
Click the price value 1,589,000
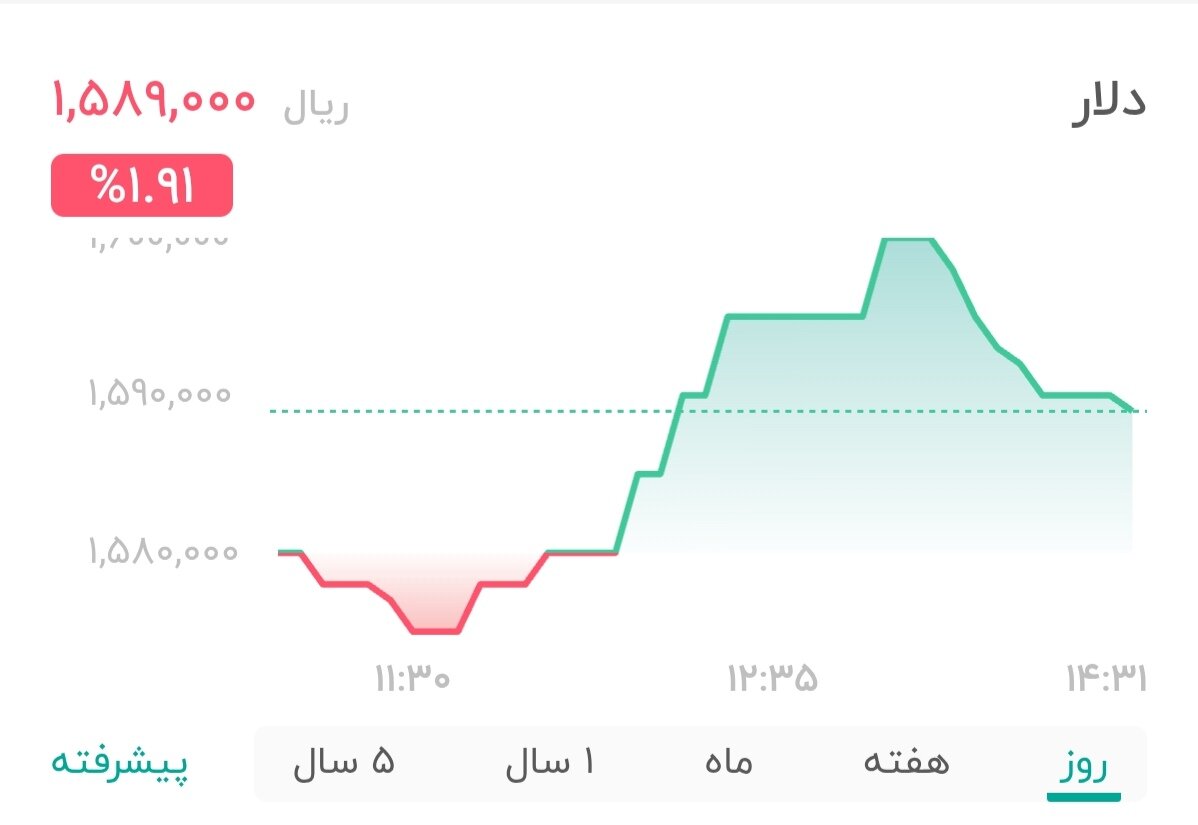tap(155, 103)
